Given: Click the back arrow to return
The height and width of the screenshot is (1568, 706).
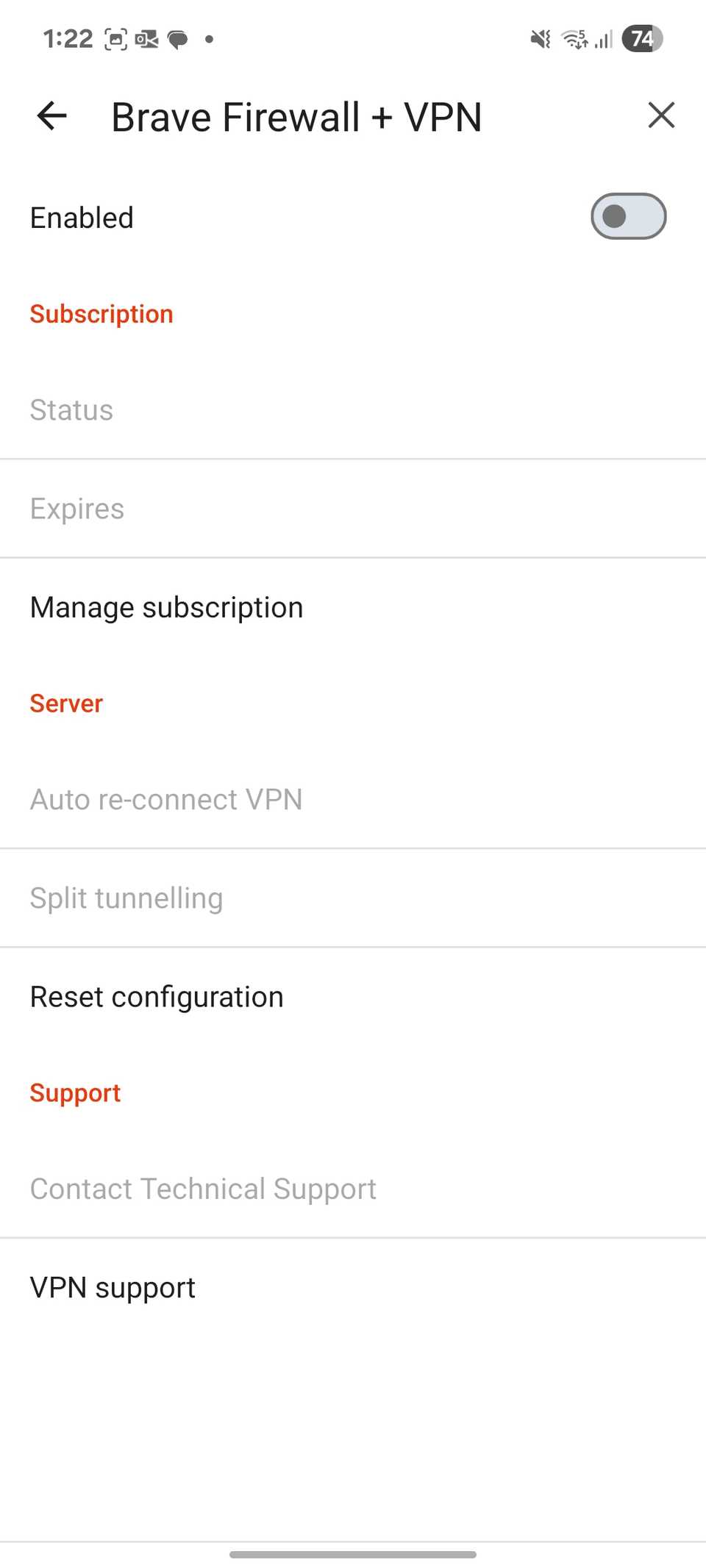Looking at the screenshot, I should click(x=51, y=115).
